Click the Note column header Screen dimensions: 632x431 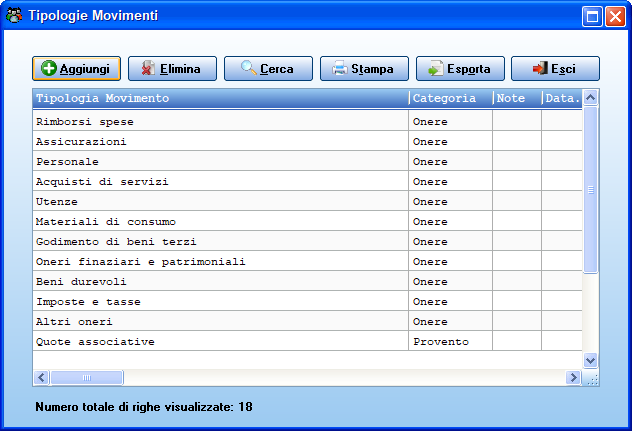coord(518,98)
